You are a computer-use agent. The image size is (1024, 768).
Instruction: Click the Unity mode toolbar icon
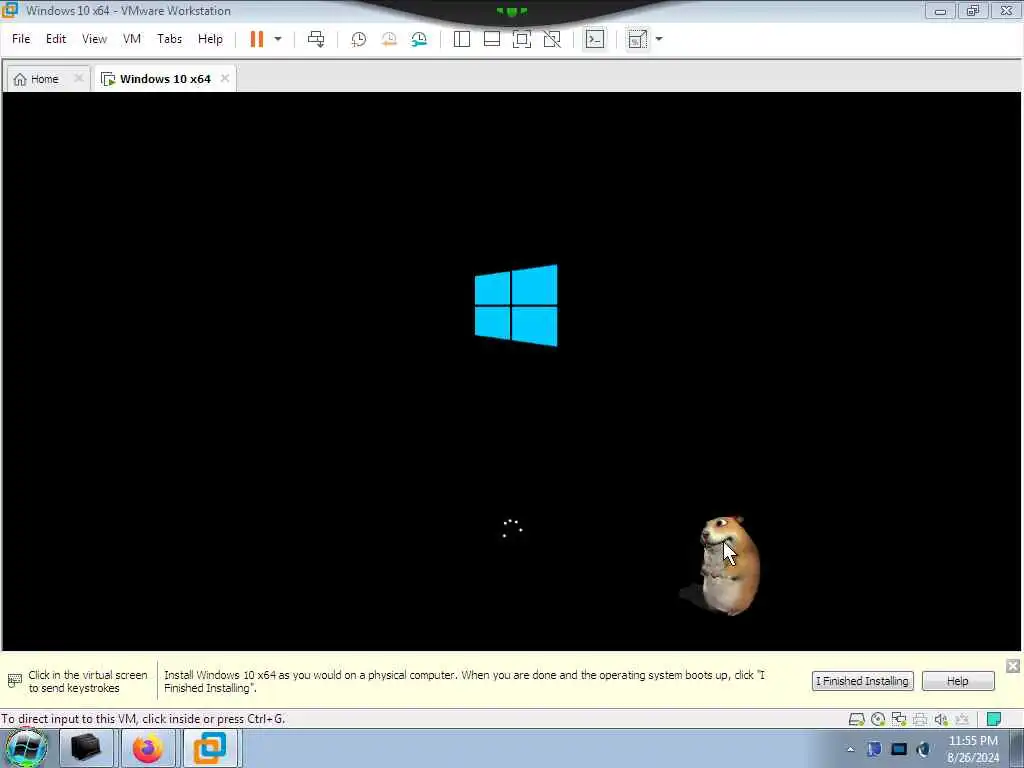pyautogui.click(x=552, y=39)
